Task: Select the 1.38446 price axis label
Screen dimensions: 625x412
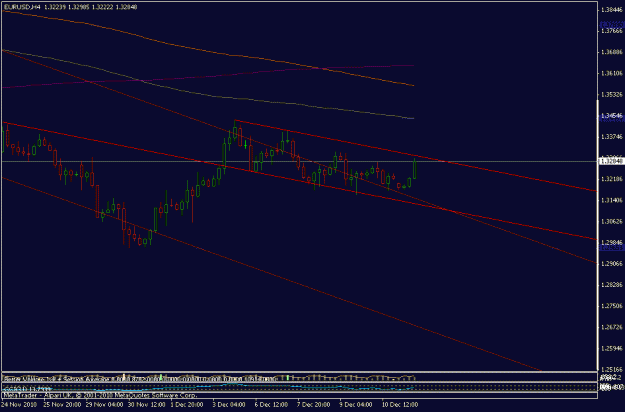Action: pos(611,10)
